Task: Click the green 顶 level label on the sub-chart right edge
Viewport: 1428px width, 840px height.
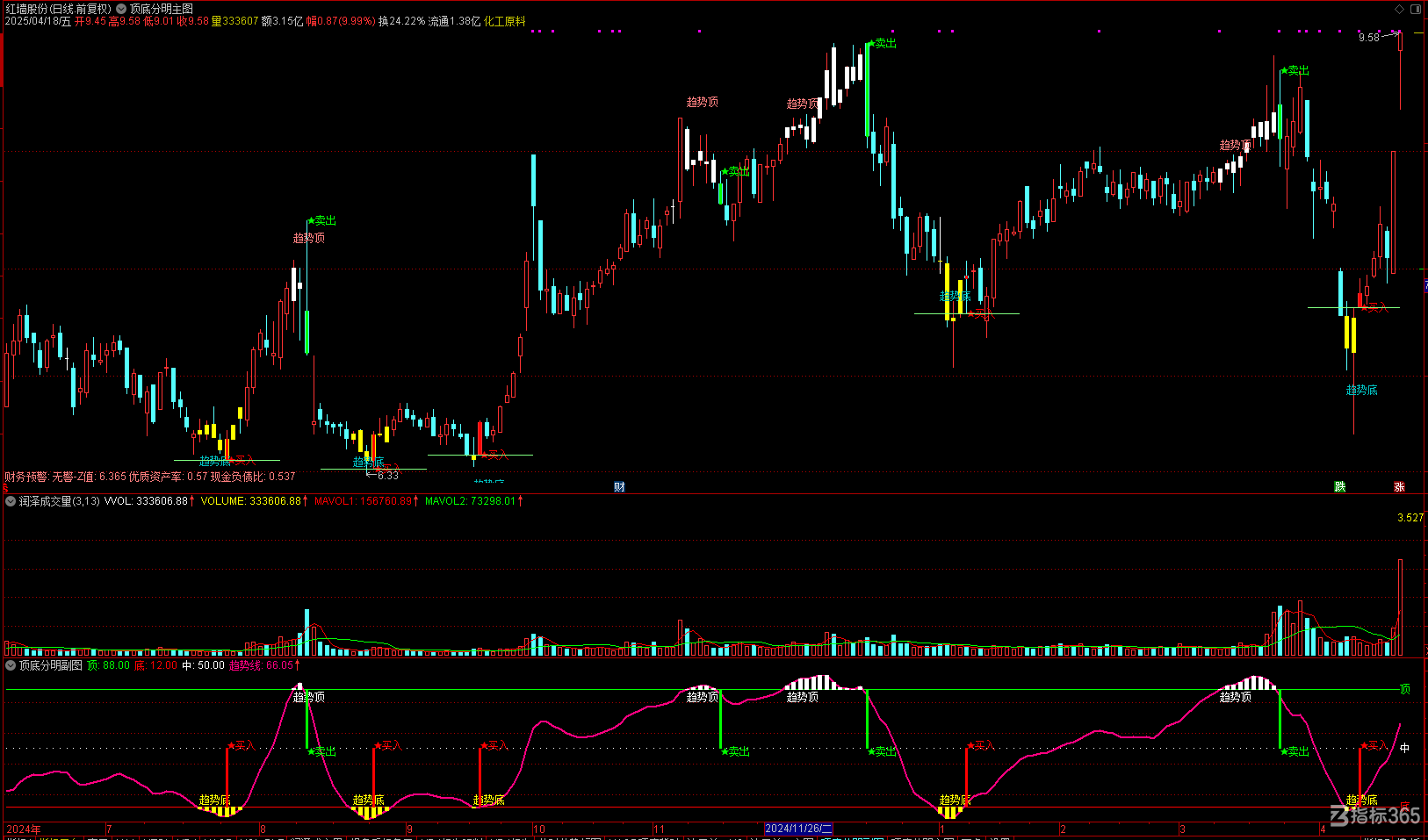Action: coord(1404,689)
